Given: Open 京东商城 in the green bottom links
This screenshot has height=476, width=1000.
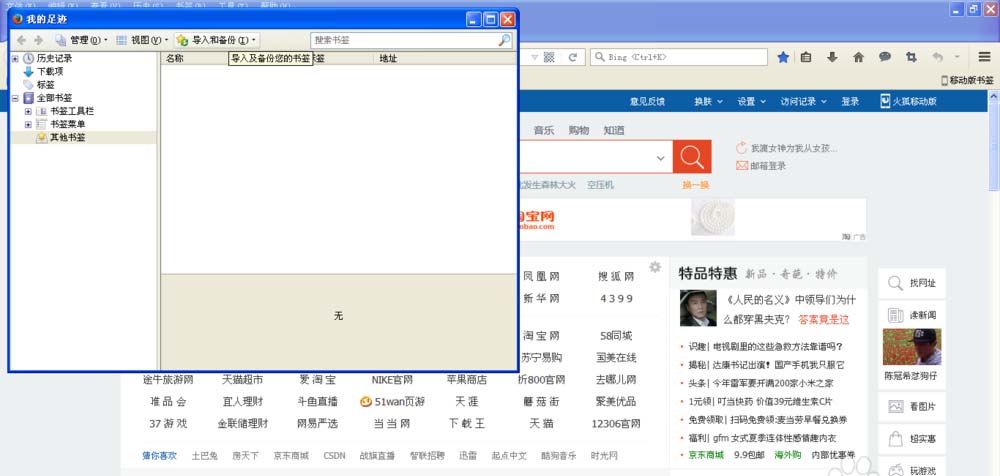Looking at the screenshot, I should (706, 455).
